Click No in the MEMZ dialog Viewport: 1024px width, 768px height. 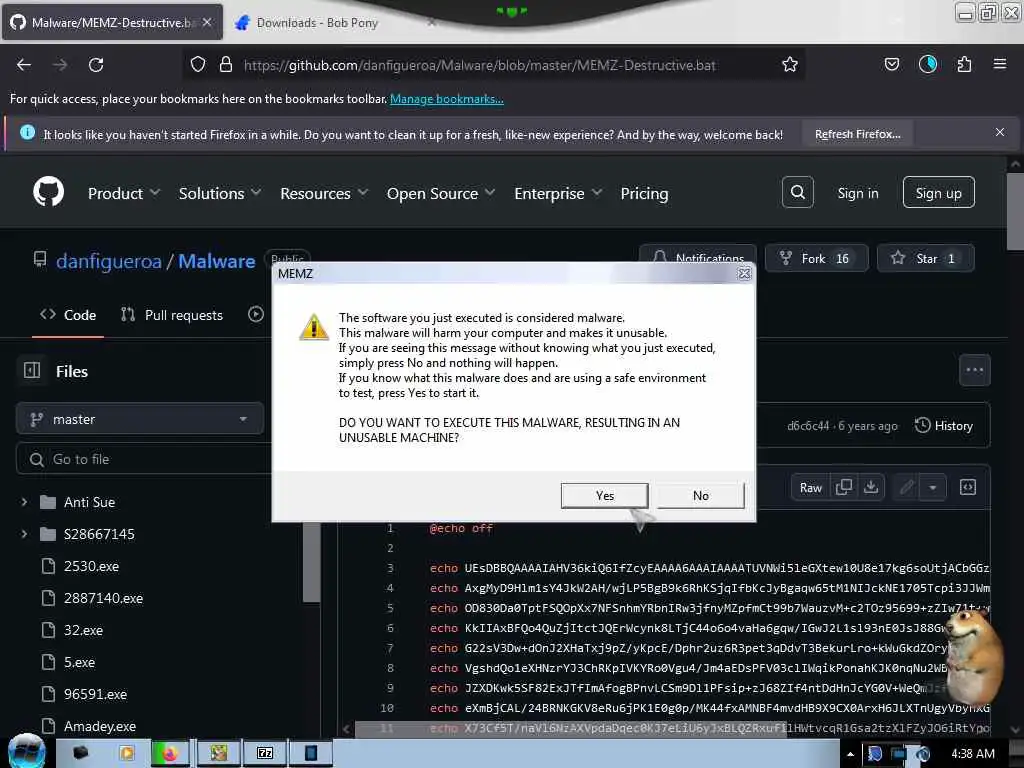pos(700,496)
